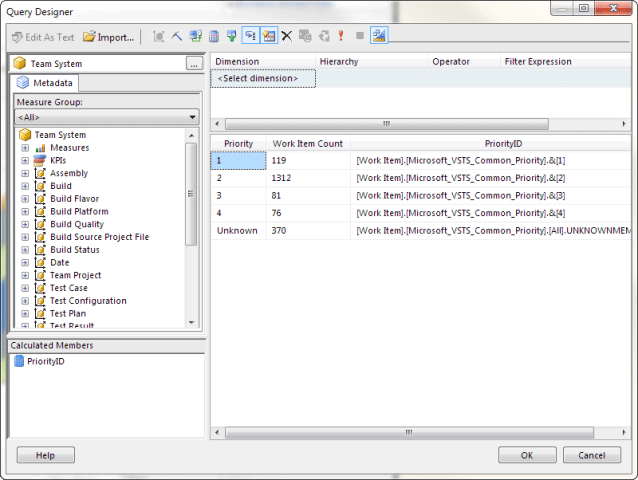Expand the Date dimension node
Viewport: 638px width, 480px height.
tap(25, 262)
